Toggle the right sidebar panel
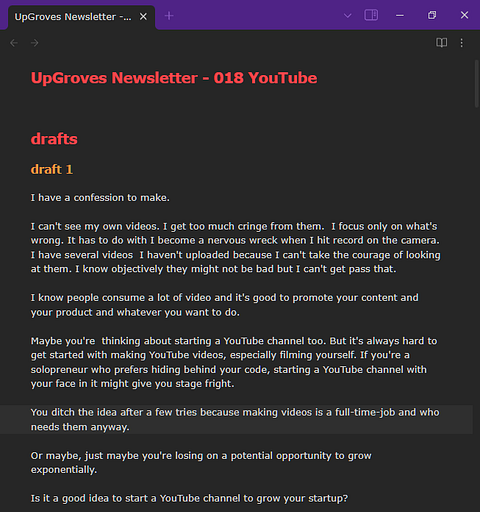The width and height of the screenshot is (480, 512). tap(371, 15)
